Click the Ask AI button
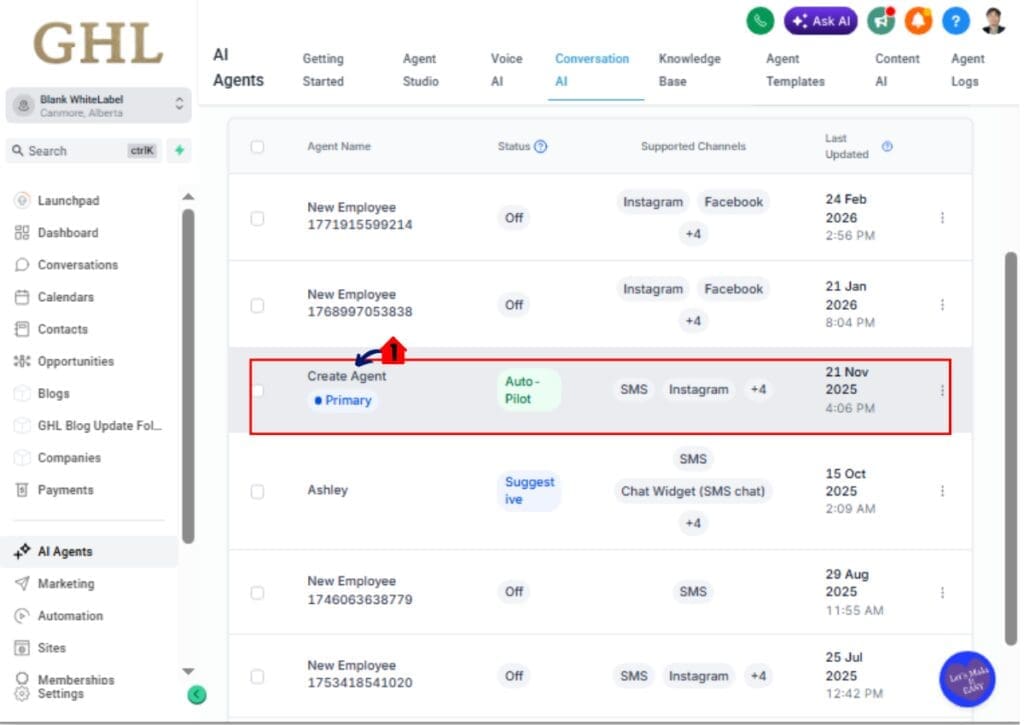 820,21
